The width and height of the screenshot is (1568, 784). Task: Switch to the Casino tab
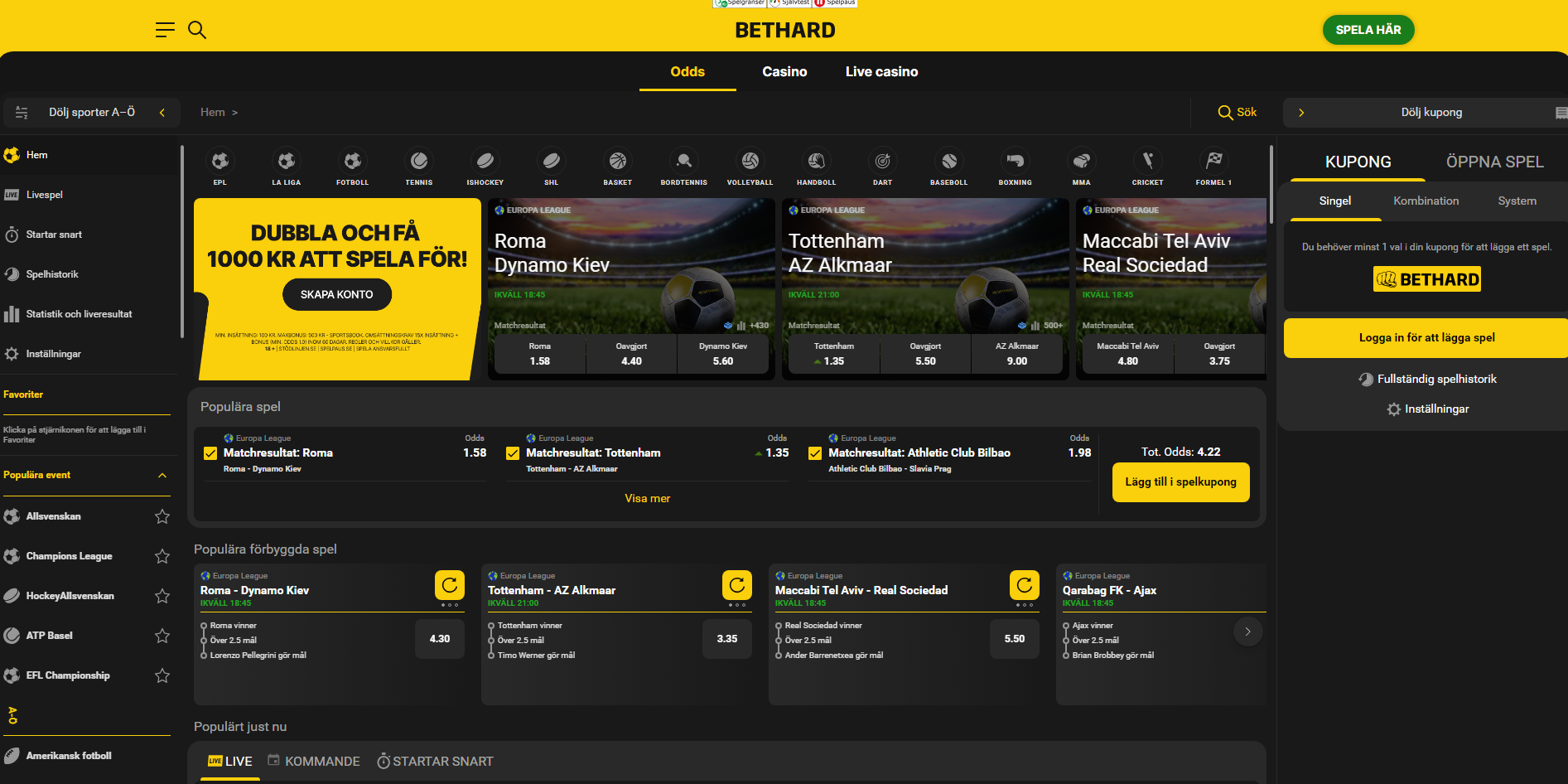tap(784, 72)
